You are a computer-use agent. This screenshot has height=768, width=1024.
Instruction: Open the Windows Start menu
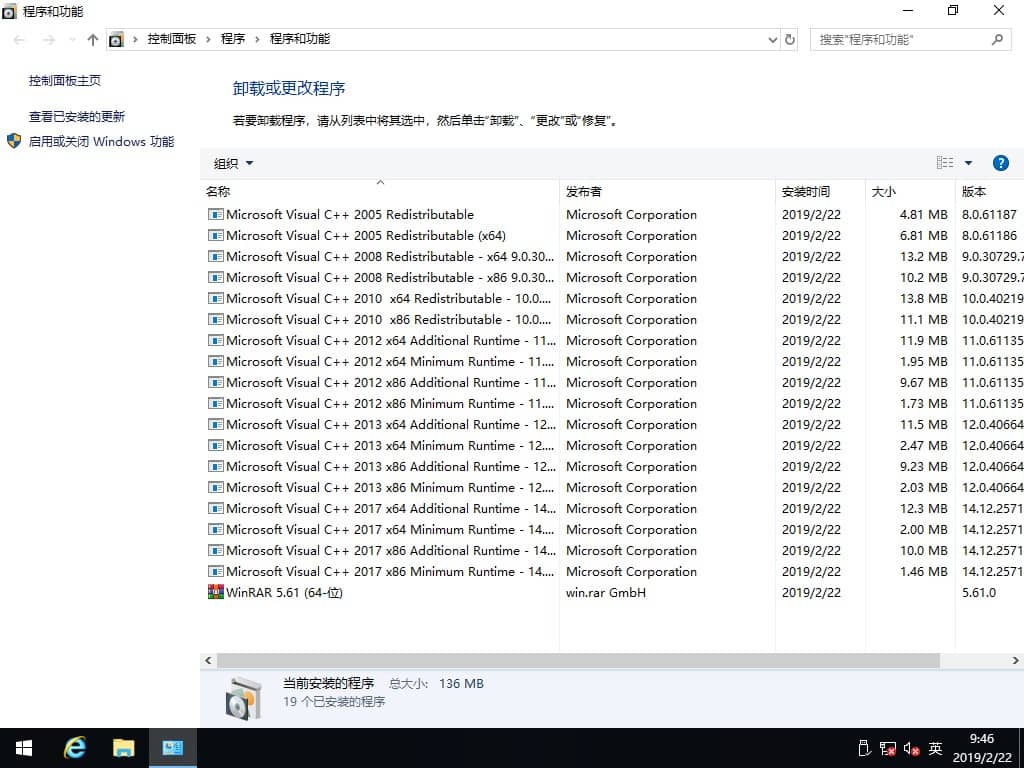click(x=23, y=747)
